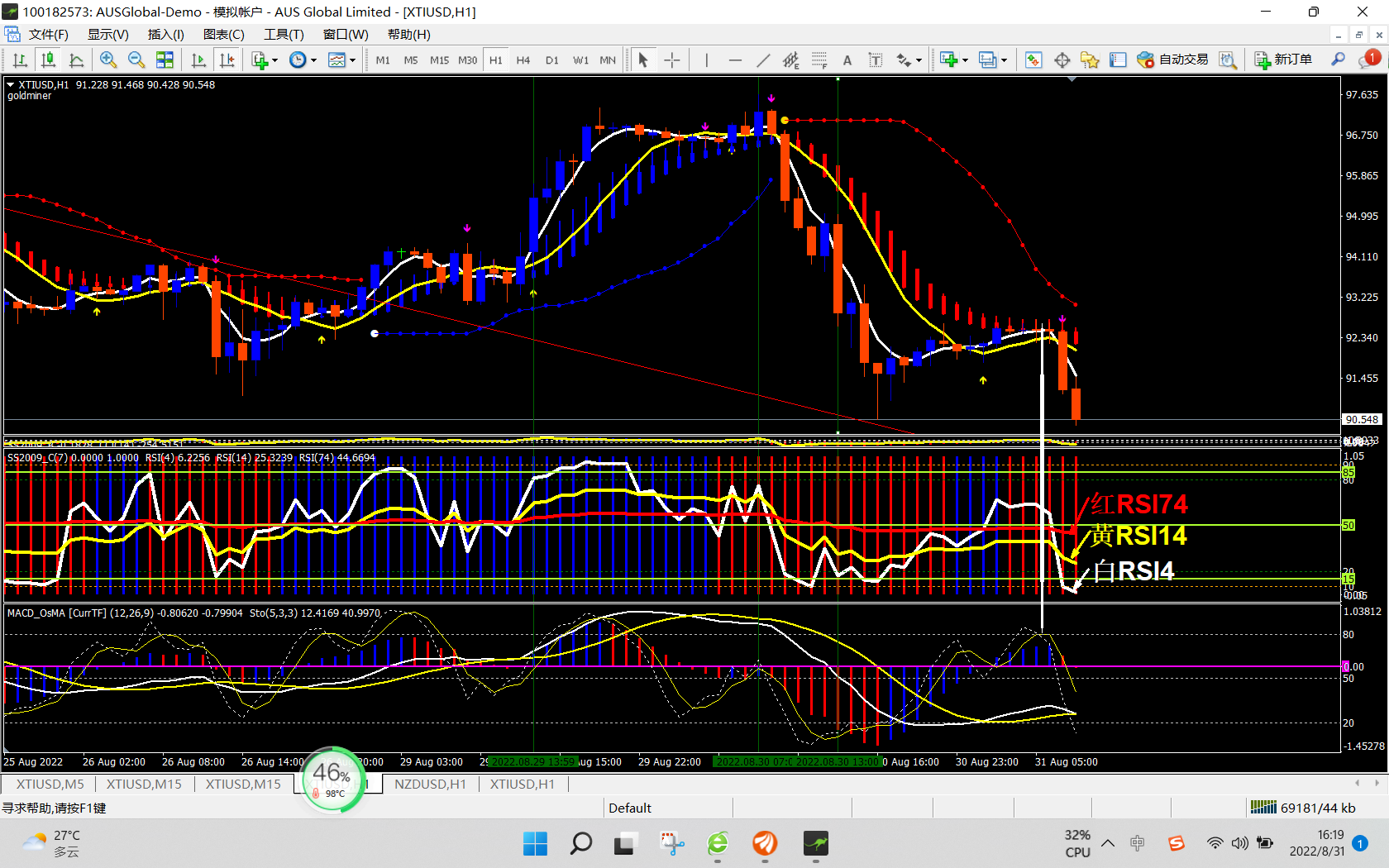1389x868 pixels.
Task: Select the M1 timeframe
Action: click(x=383, y=60)
